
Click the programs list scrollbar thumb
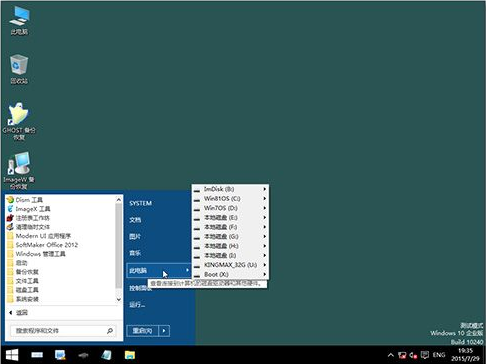pyautogui.click(x=119, y=245)
